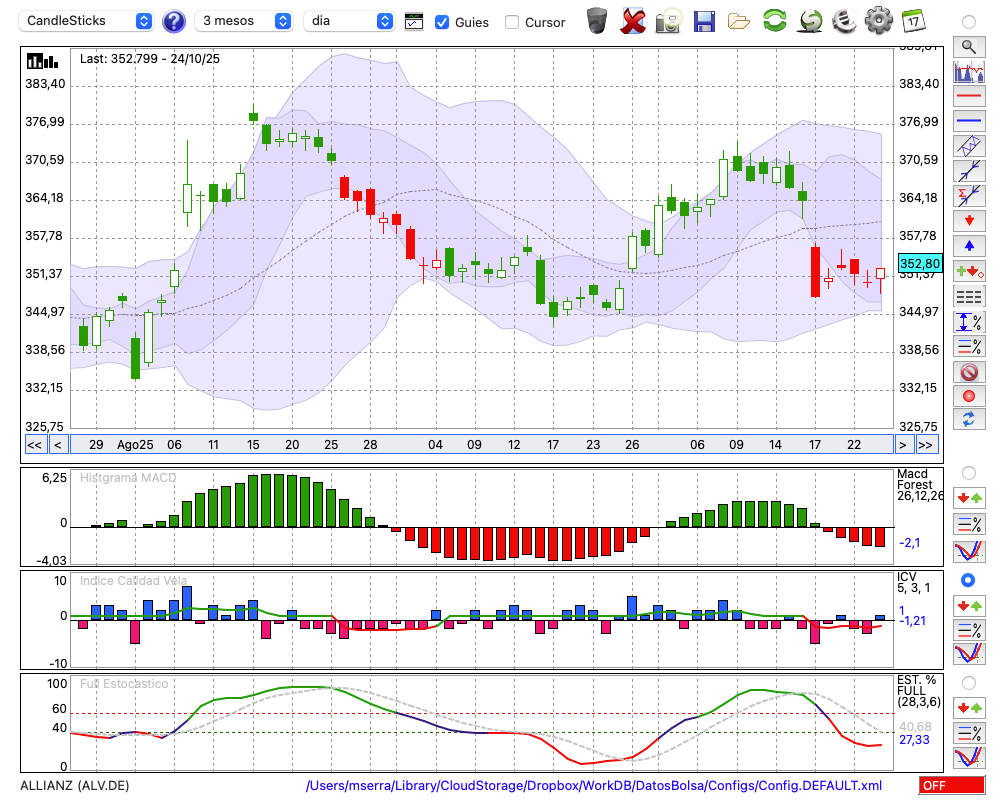The width and height of the screenshot is (1000, 800).
Task: Click the green circular refresh arrows icon
Action: pos(774,20)
